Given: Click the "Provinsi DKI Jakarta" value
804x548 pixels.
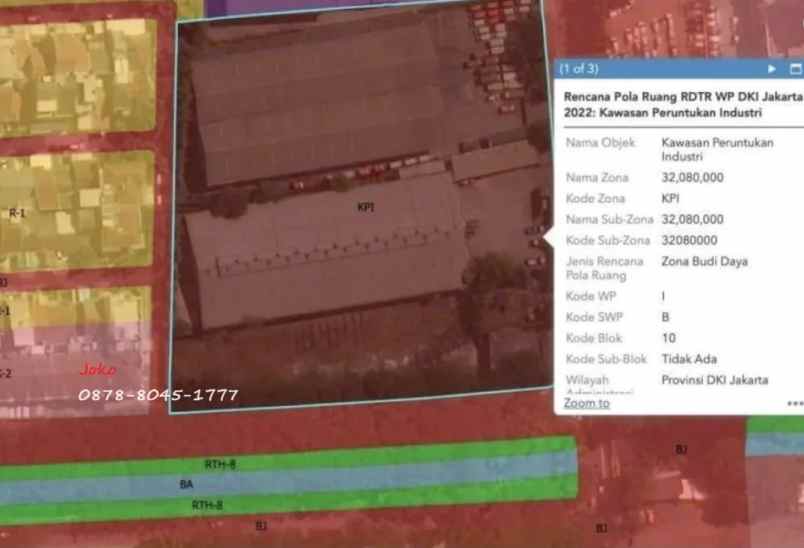Looking at the screenshot, I should coord(714,380).
